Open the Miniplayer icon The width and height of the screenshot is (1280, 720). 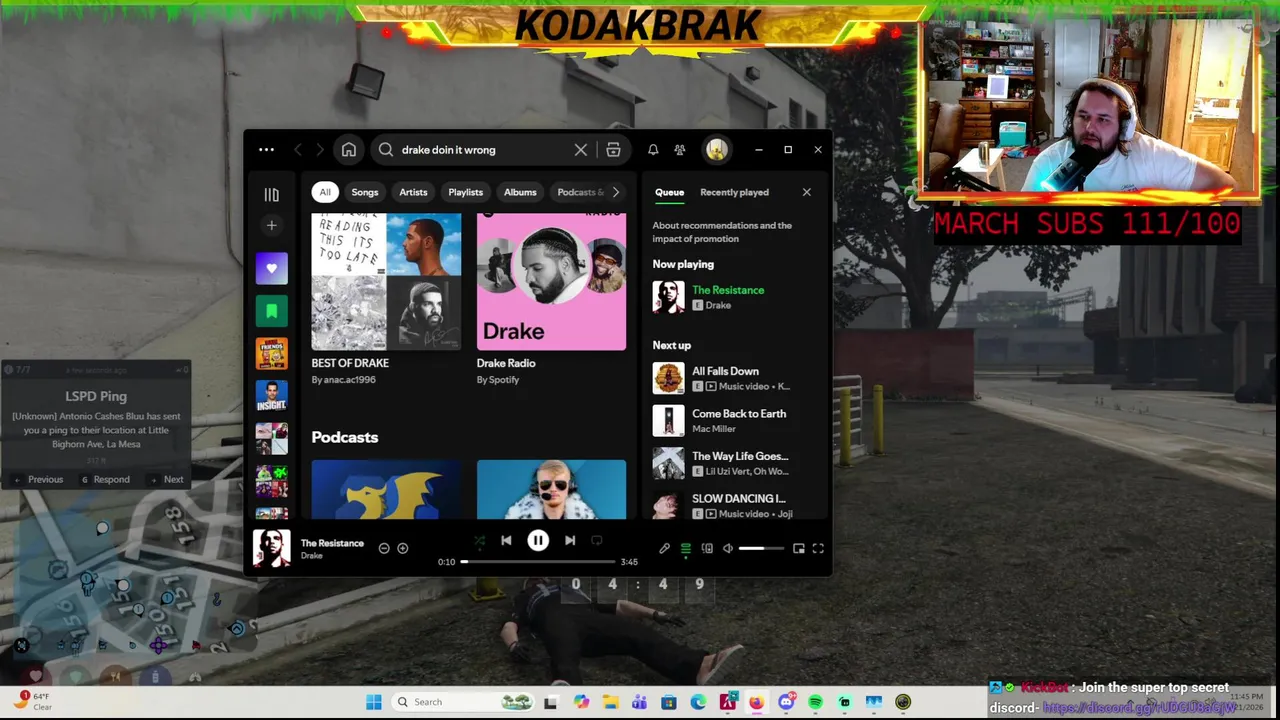[x=798, y=548]
